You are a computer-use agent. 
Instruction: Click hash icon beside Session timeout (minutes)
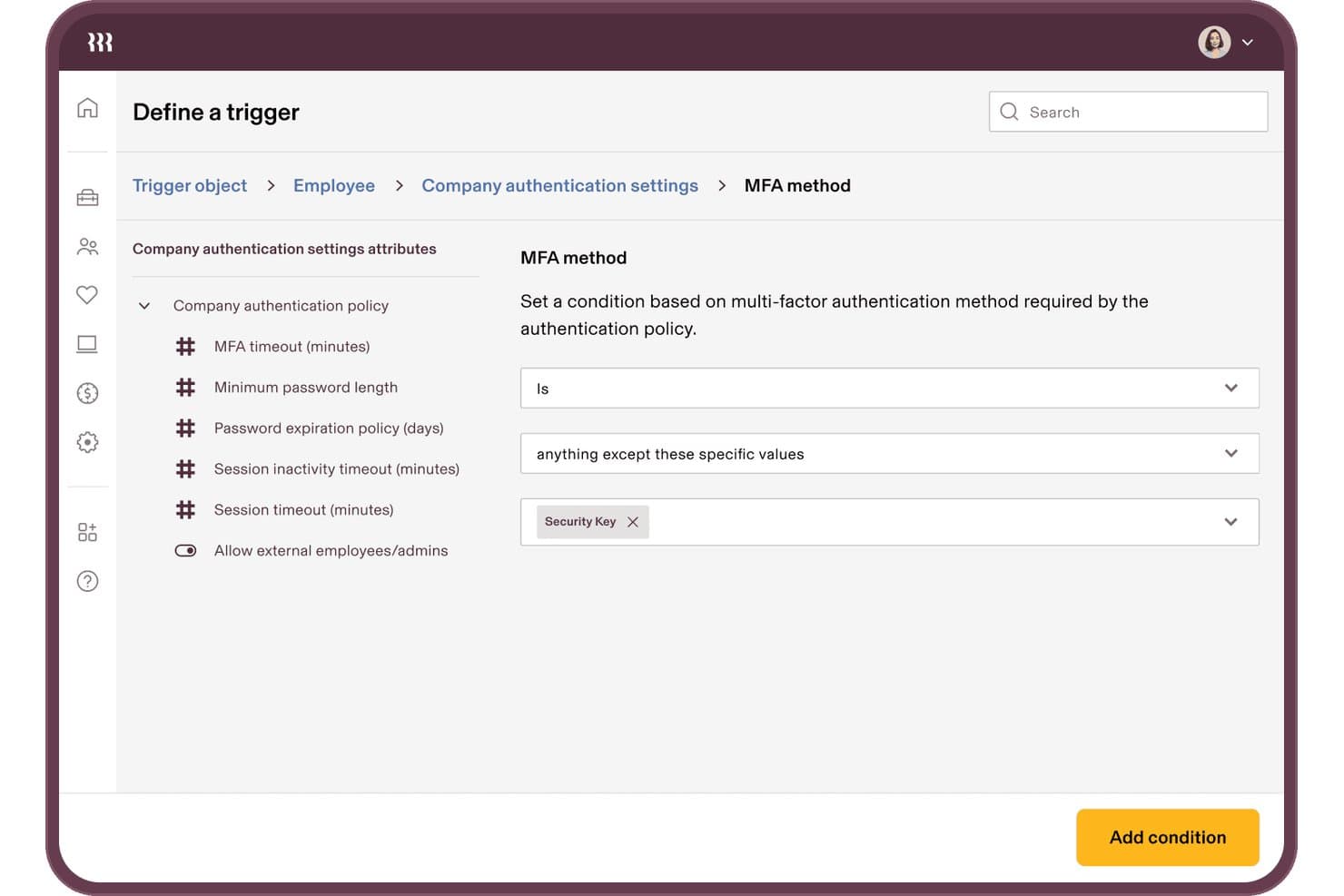[x=185, y=510]
